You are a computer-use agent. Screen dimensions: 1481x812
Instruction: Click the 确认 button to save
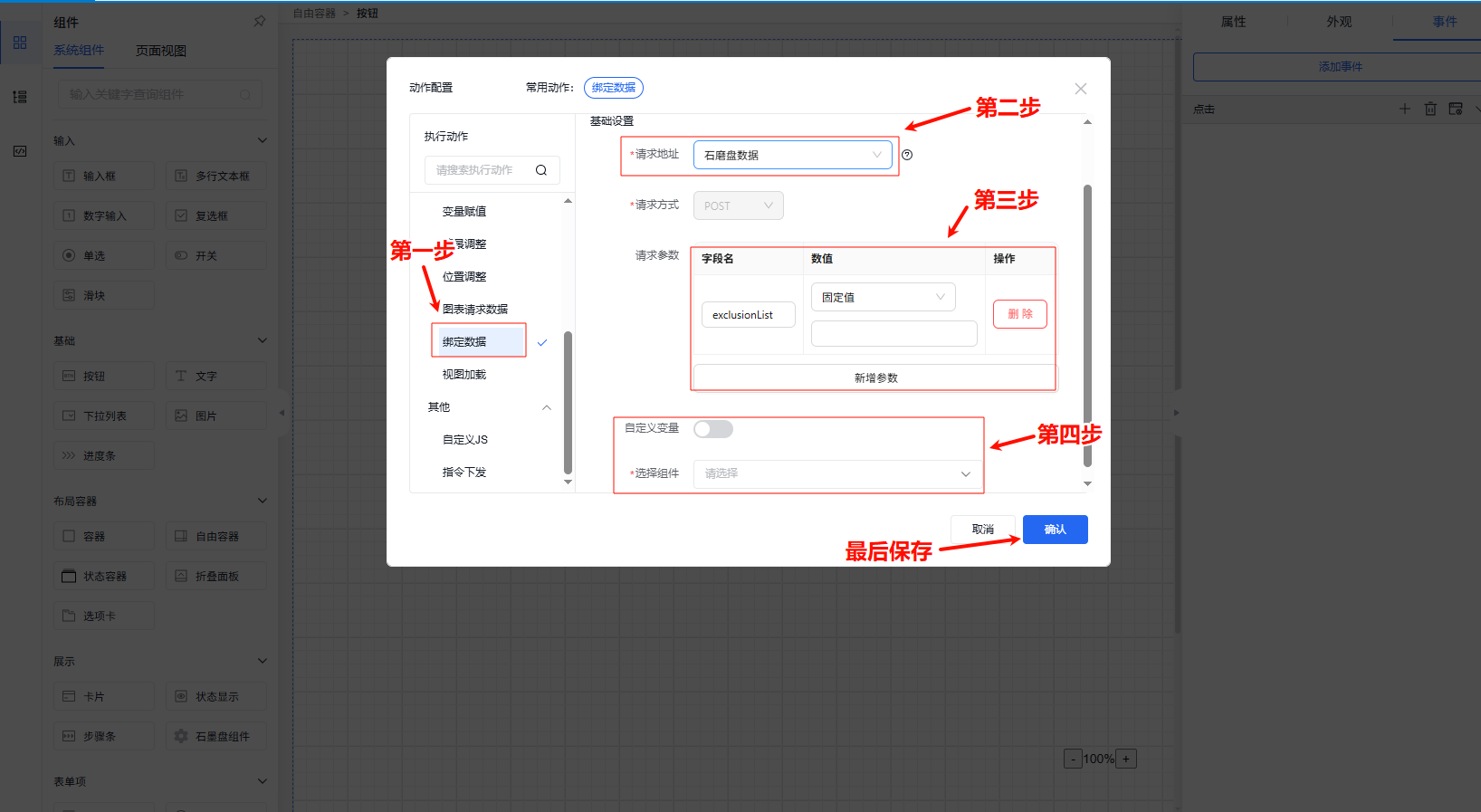click(1056, 530)
